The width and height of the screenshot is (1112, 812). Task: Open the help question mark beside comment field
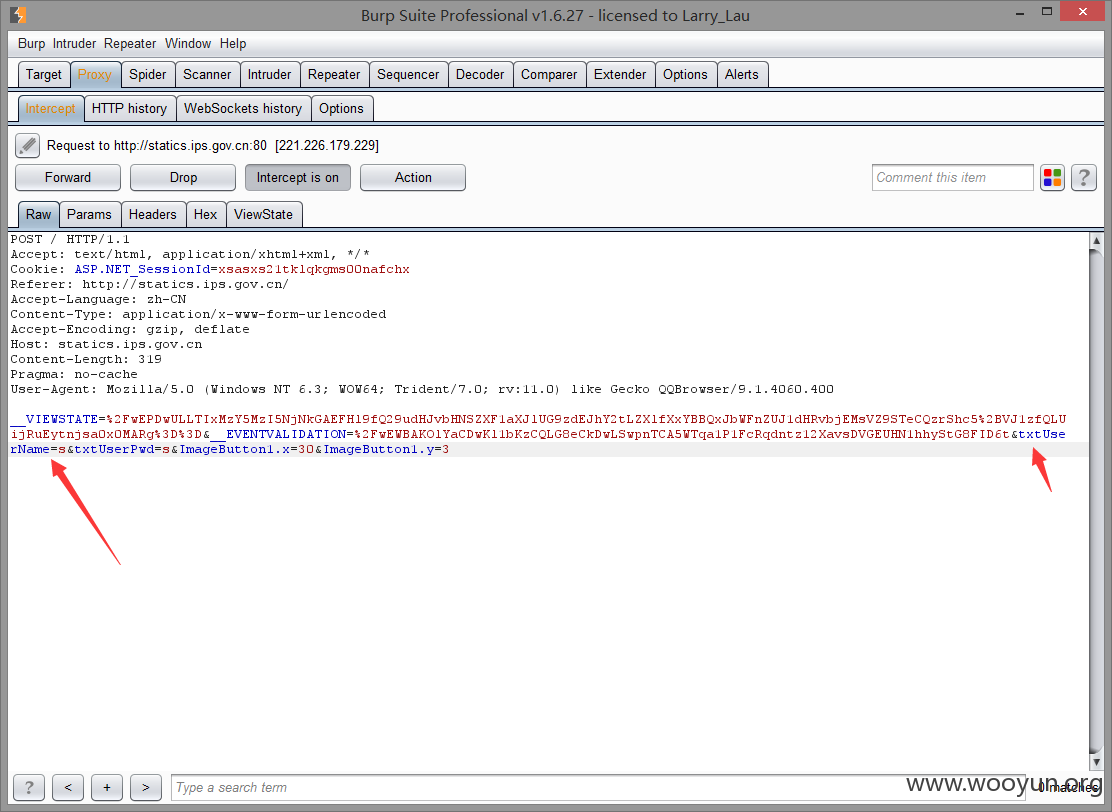pyautogui.click(x=1084, y=177)
